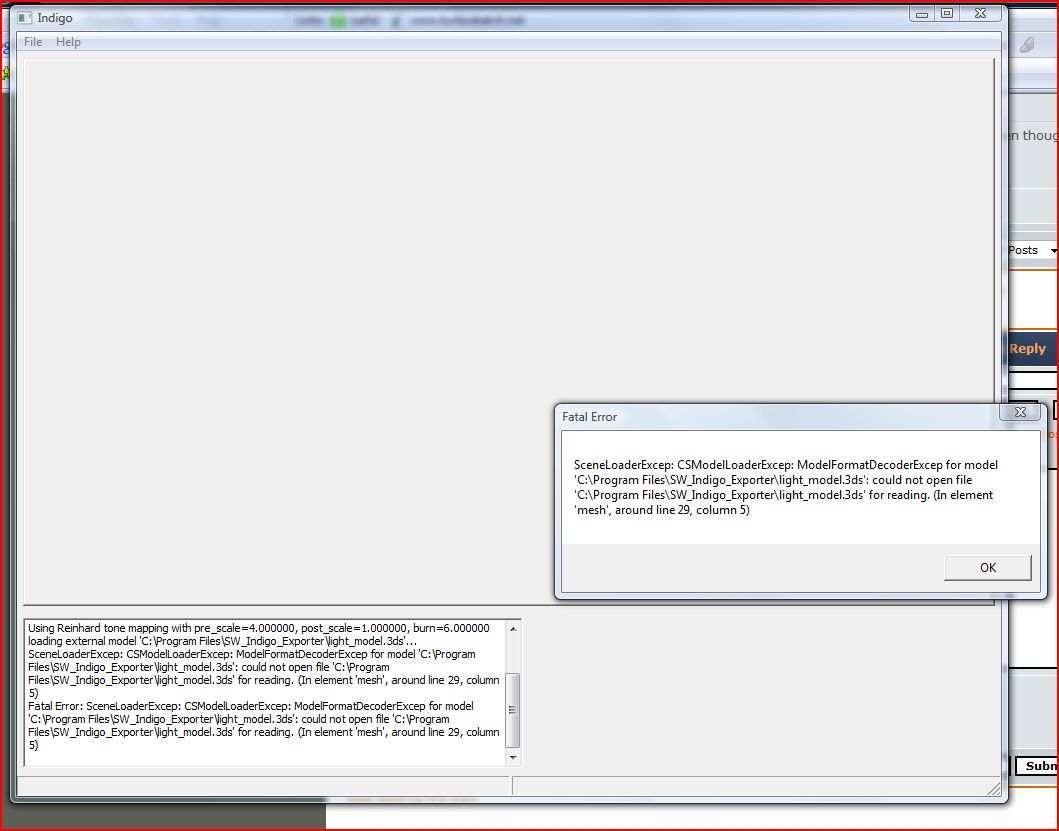Screen dimensions: 1059x831
Task: Minimize the Indigo window
Action: click(922, 13)
